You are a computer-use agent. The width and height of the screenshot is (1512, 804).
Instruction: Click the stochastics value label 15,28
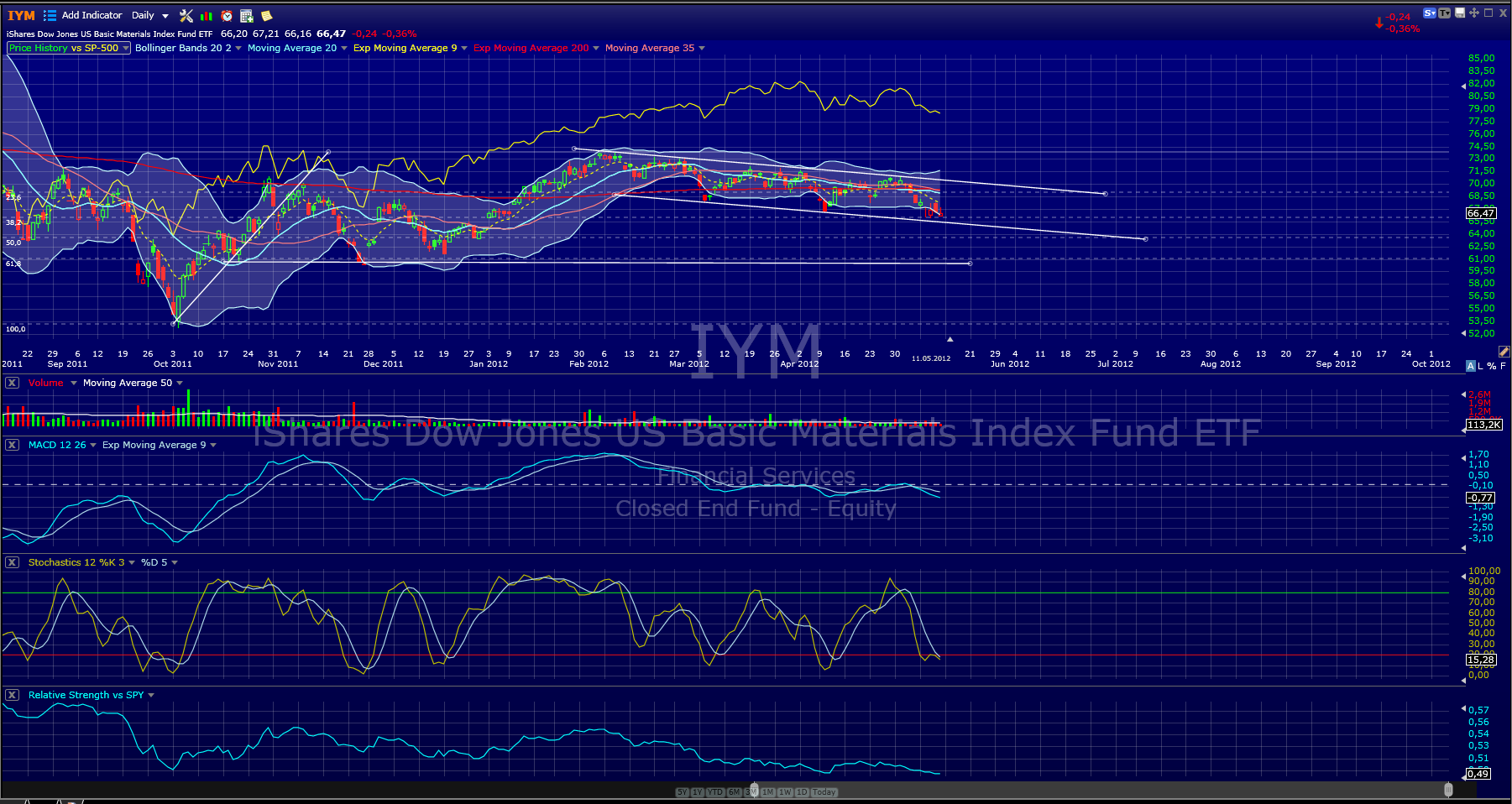pos(1481,660)
